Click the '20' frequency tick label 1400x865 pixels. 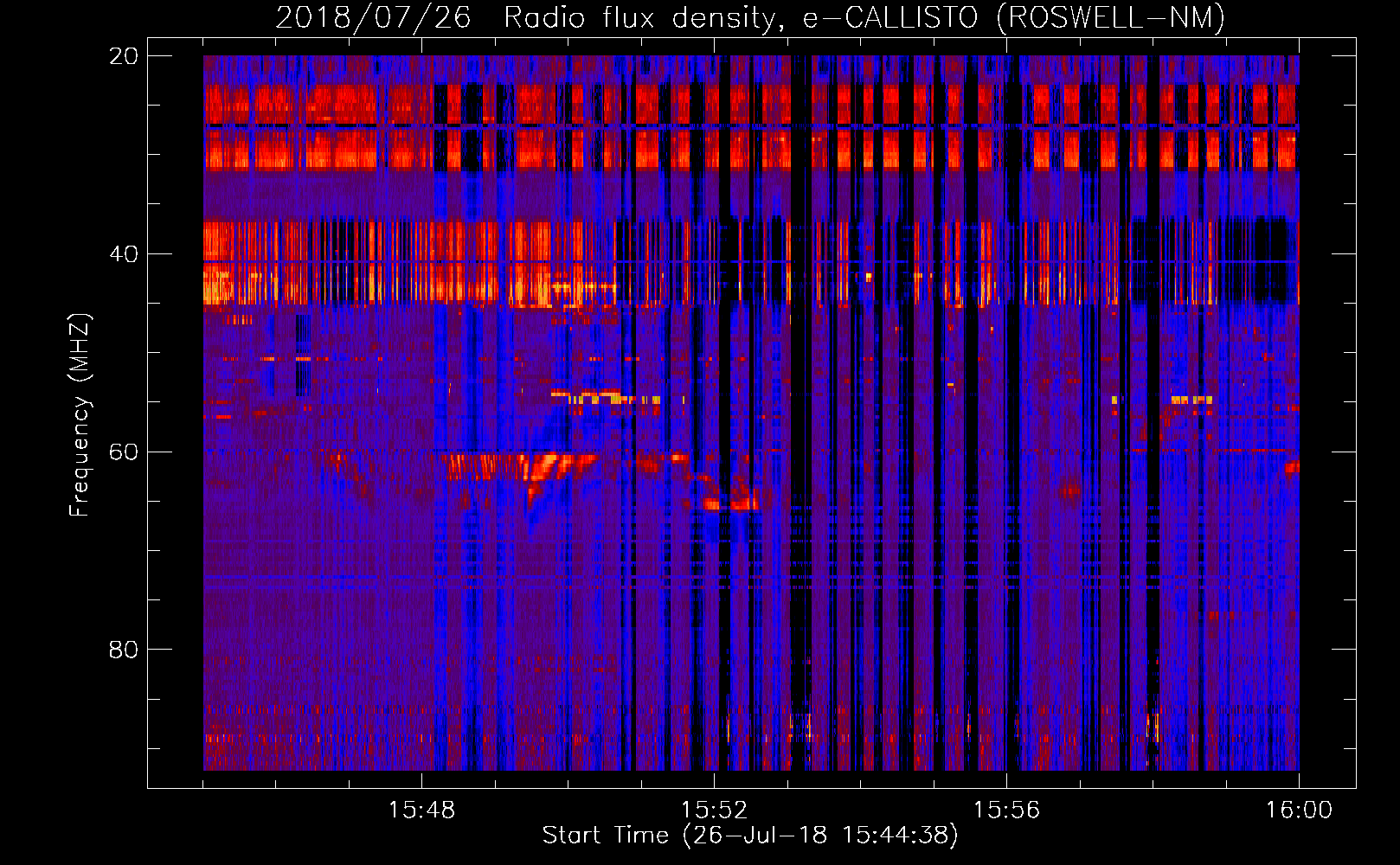click(x=123, y=56)
